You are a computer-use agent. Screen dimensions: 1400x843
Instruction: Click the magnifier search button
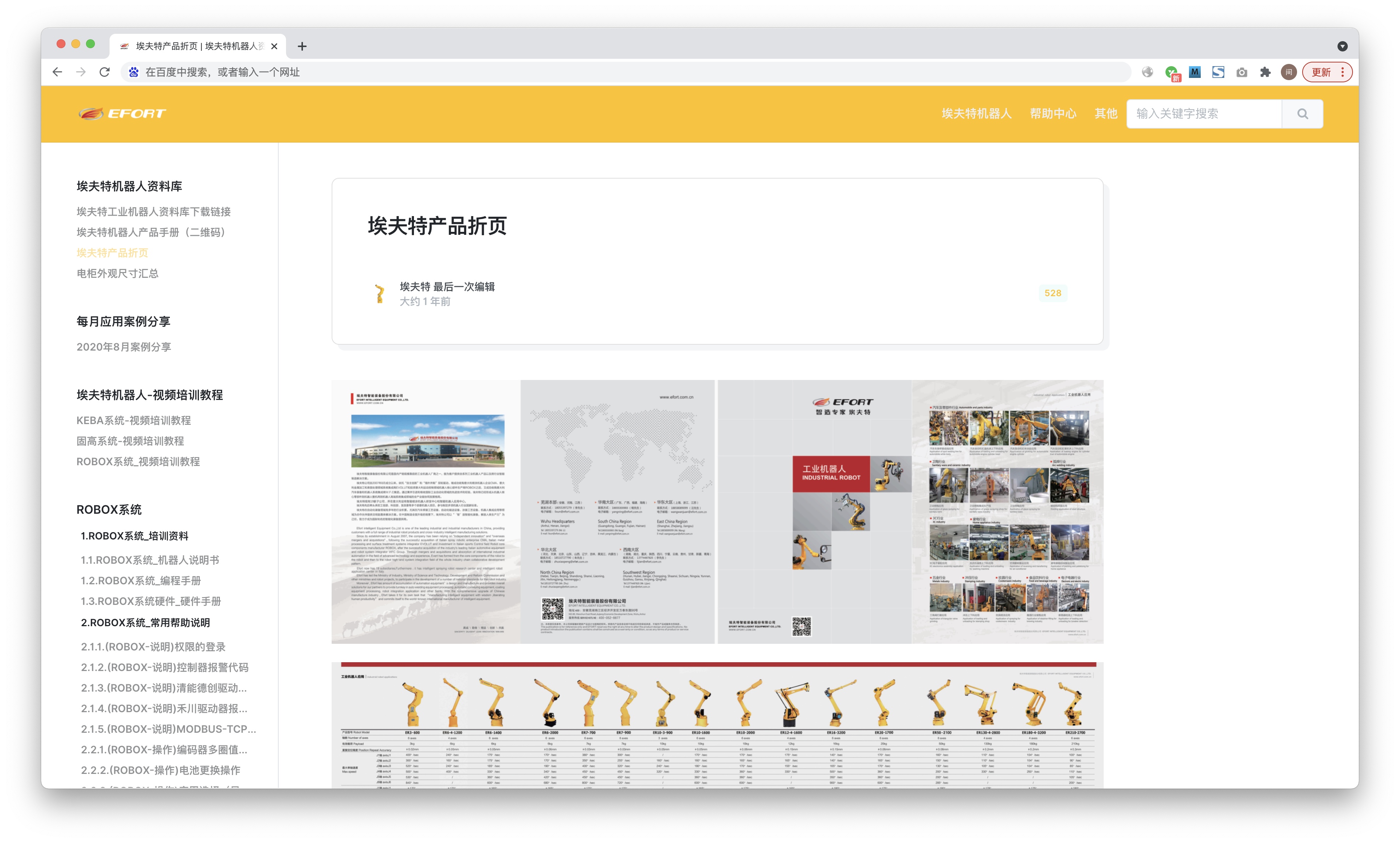coord(1303,114)
